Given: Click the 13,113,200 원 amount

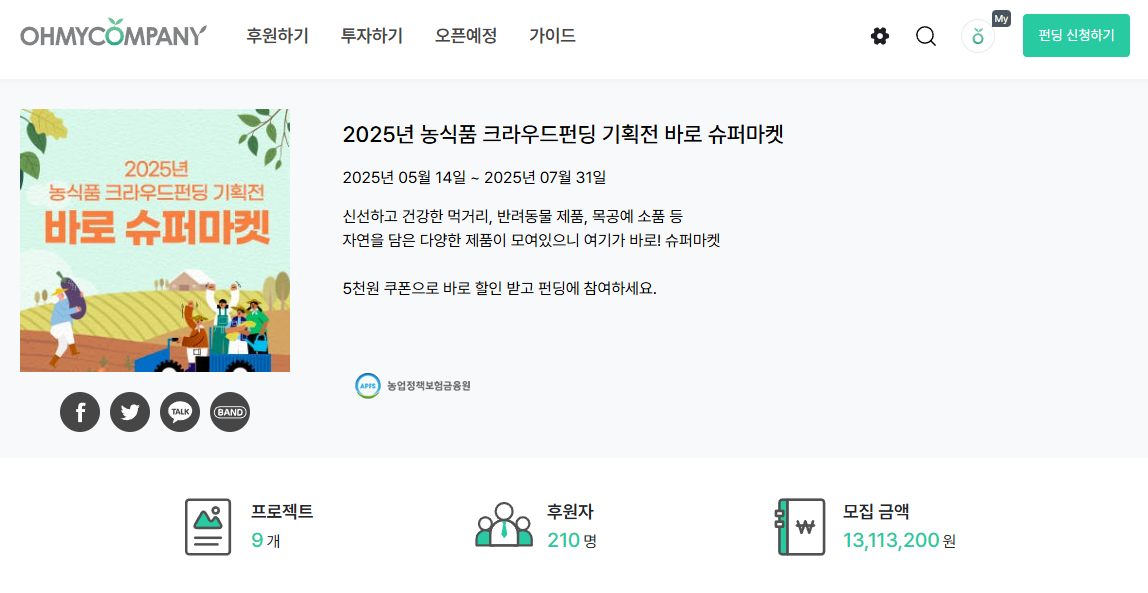Looking at the screenshot, I should pyautogui.click(x=899, y=540).
